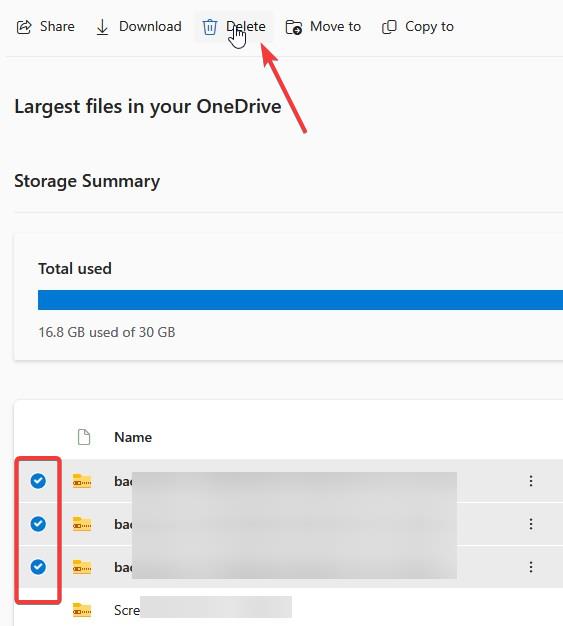
Task: Select the Copy to command label
Action: (429, 27)
